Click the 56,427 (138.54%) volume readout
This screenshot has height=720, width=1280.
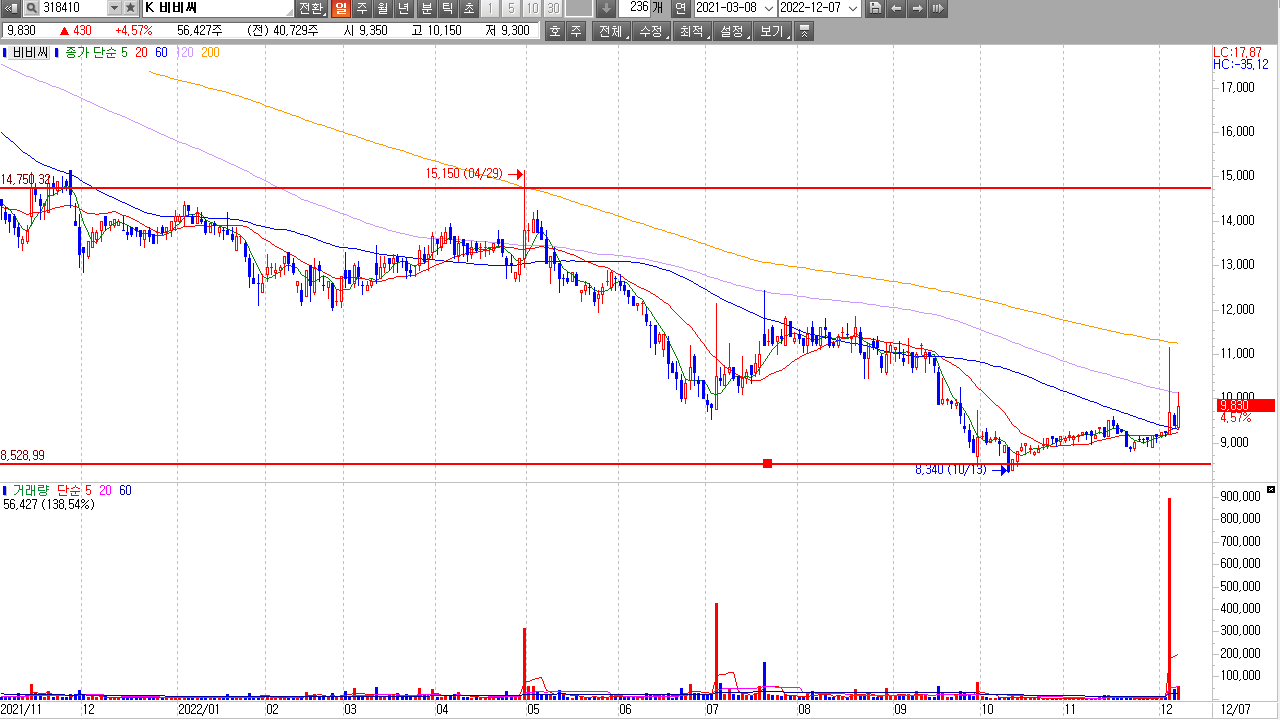(49, 505)
